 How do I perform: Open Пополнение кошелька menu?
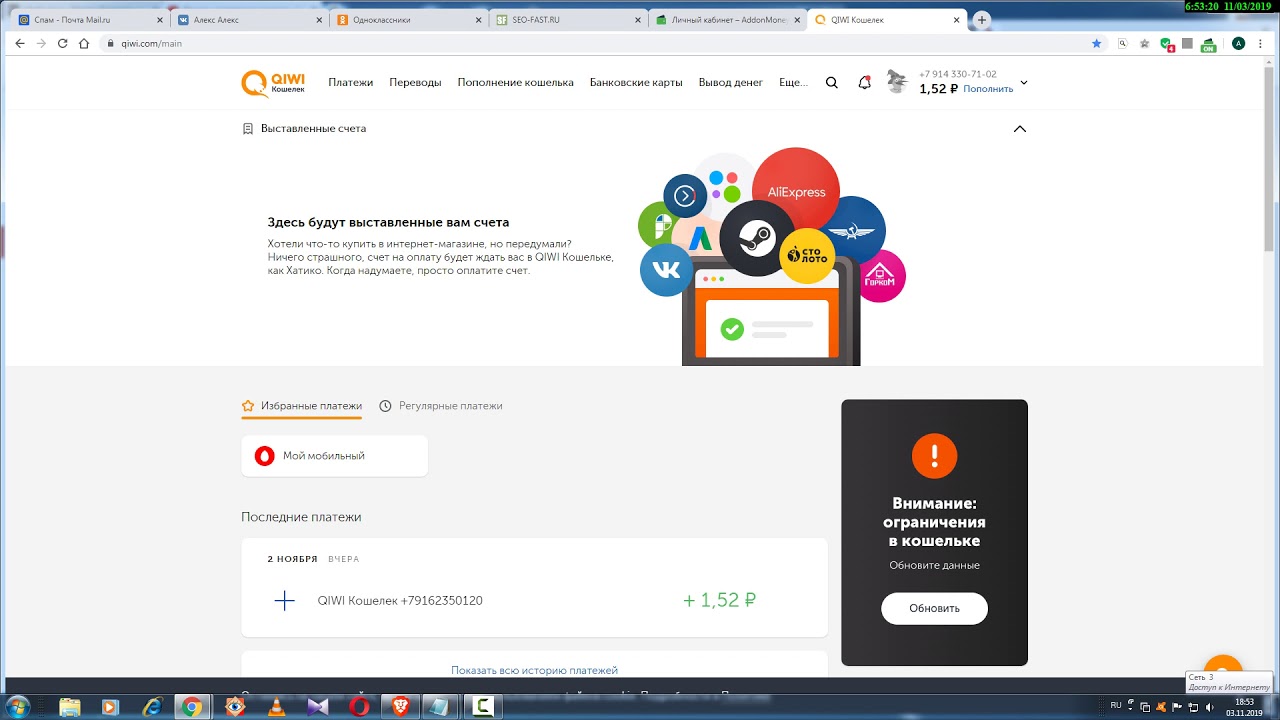pos(516,83)
